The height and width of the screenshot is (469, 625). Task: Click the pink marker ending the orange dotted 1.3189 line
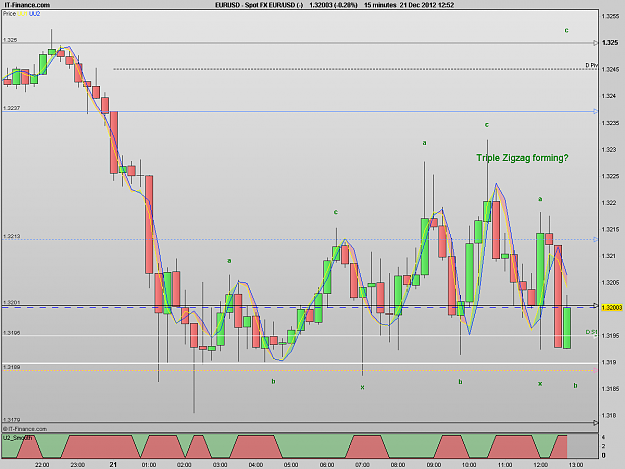[x=596, y=370]
